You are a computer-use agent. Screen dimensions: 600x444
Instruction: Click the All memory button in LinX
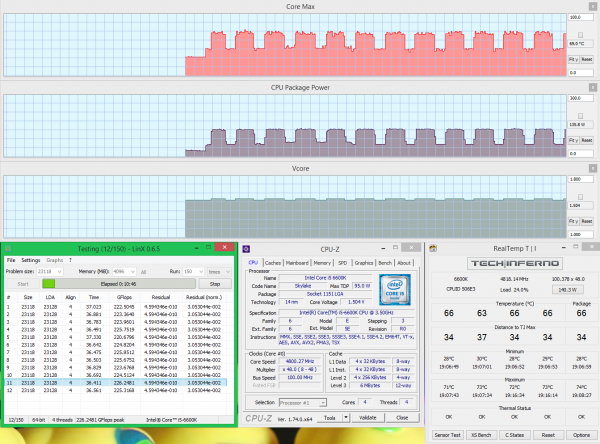click(x=143, y=272)
